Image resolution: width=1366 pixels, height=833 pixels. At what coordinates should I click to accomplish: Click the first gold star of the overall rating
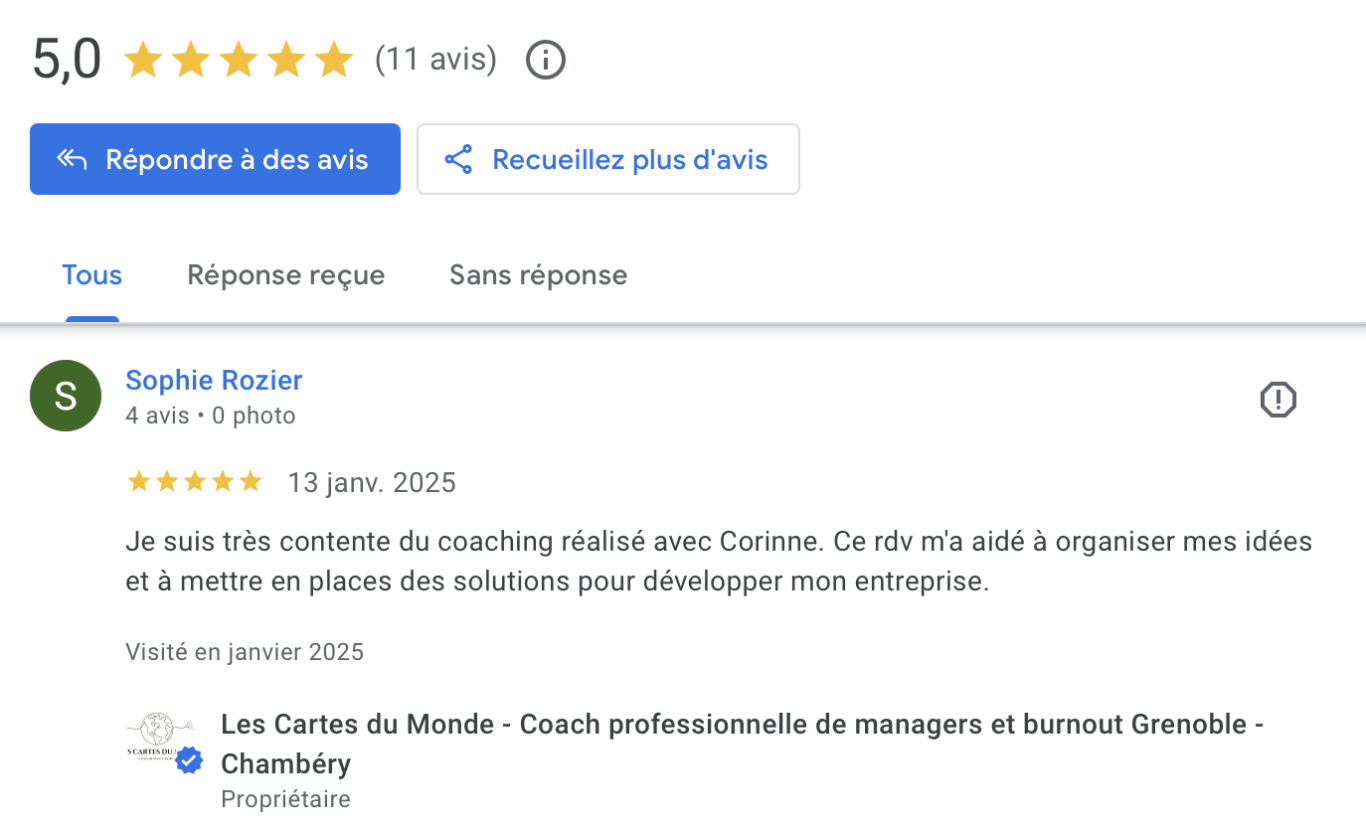tap(144, 59)
